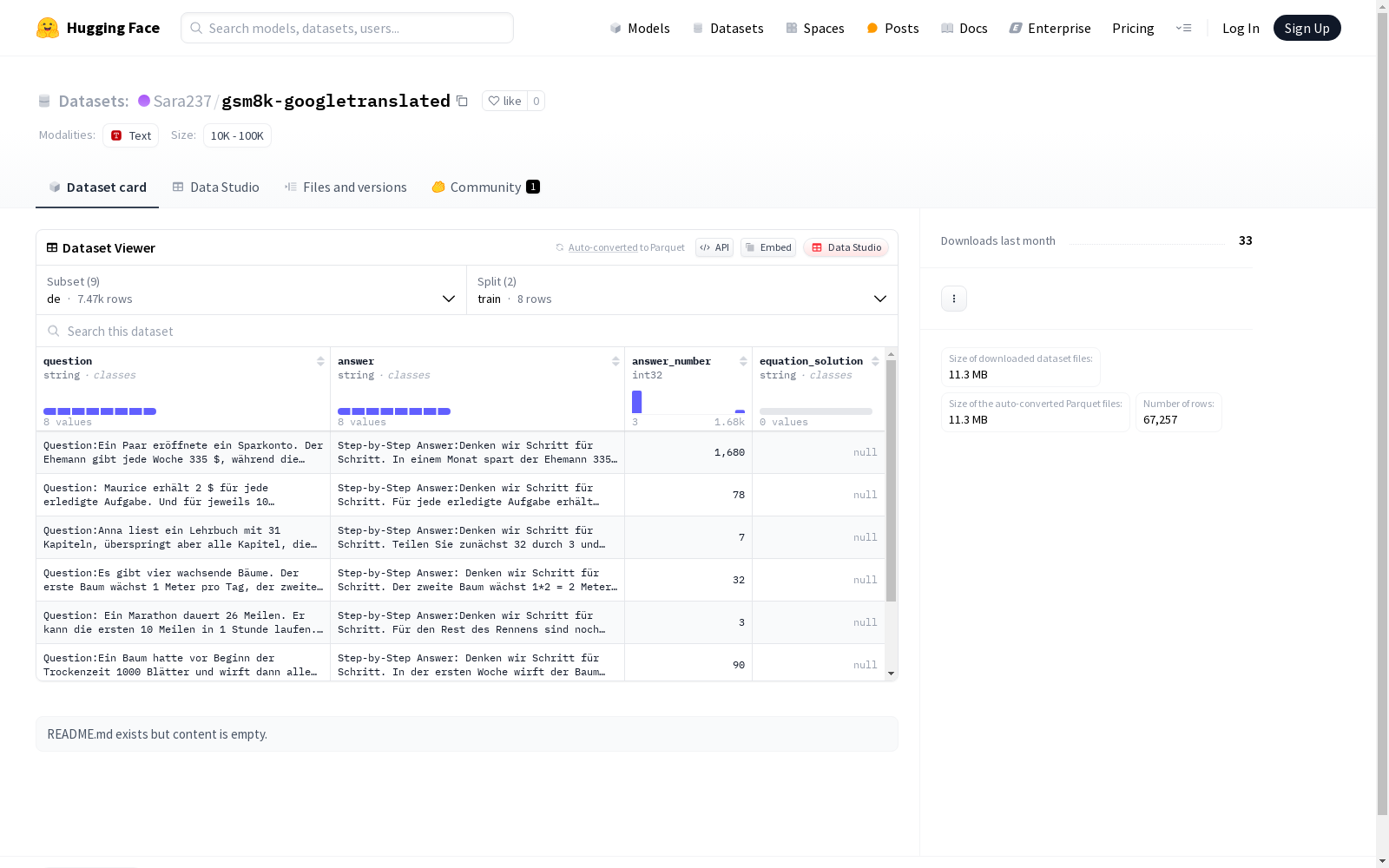This screenshot has height=868, width=1389.
Task: Switch to the Community tab
Action: [486, 187]
